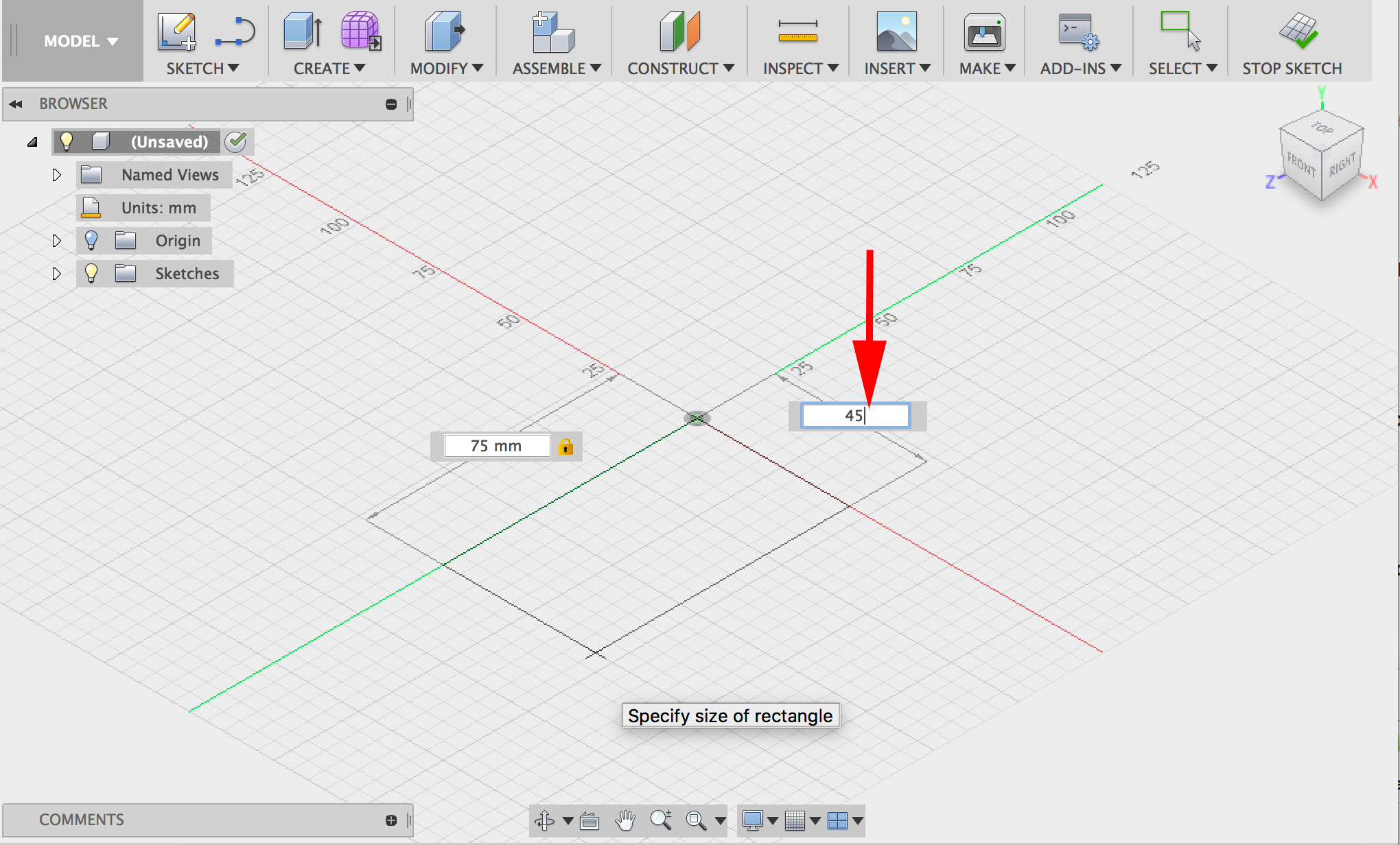Click the Zoom Window fit icon
The width and height of the screenshot is (1400, 845).
click(x=697, y=820)
